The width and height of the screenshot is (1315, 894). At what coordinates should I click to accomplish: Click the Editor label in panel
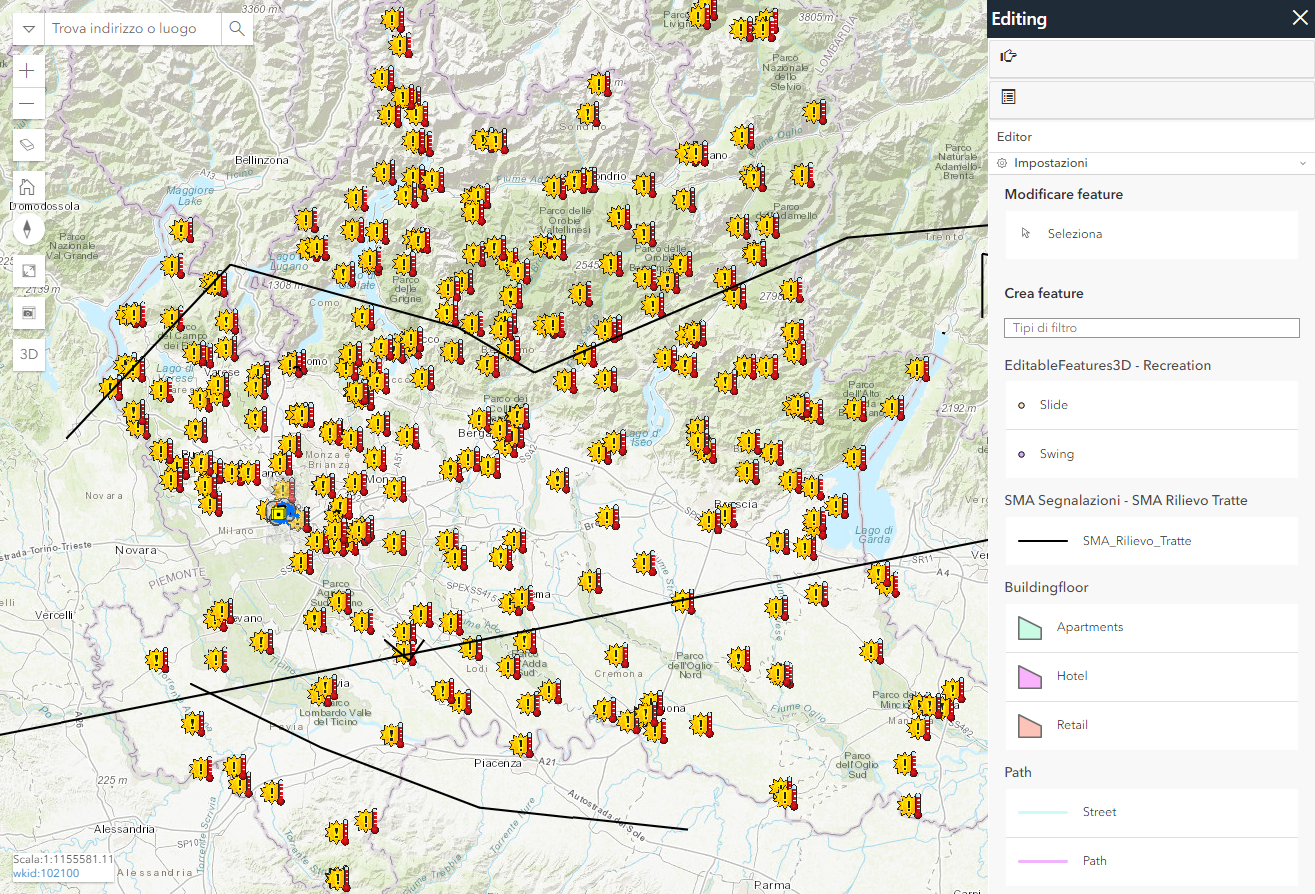pos(1014,137)
